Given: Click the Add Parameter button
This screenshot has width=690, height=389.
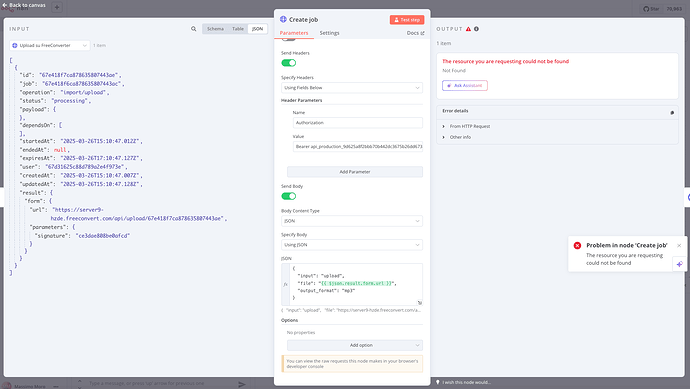Looking at the screenshot, I should [x=355, y=172].
